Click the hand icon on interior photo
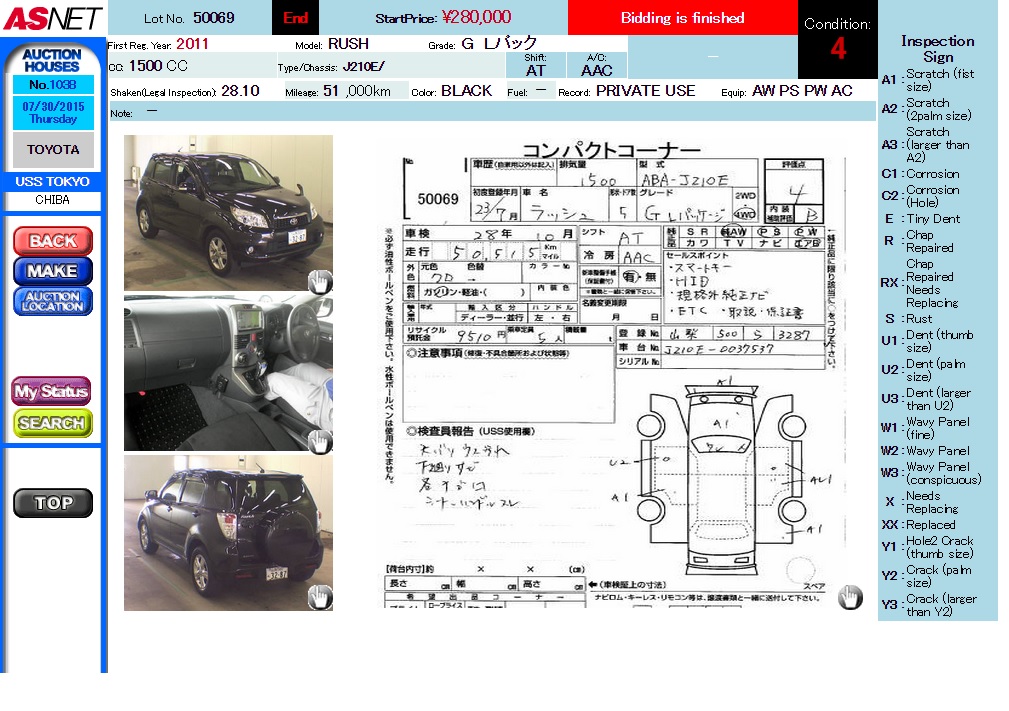The width and height of the screenshot is (1009, 711). tap(319, 441)
